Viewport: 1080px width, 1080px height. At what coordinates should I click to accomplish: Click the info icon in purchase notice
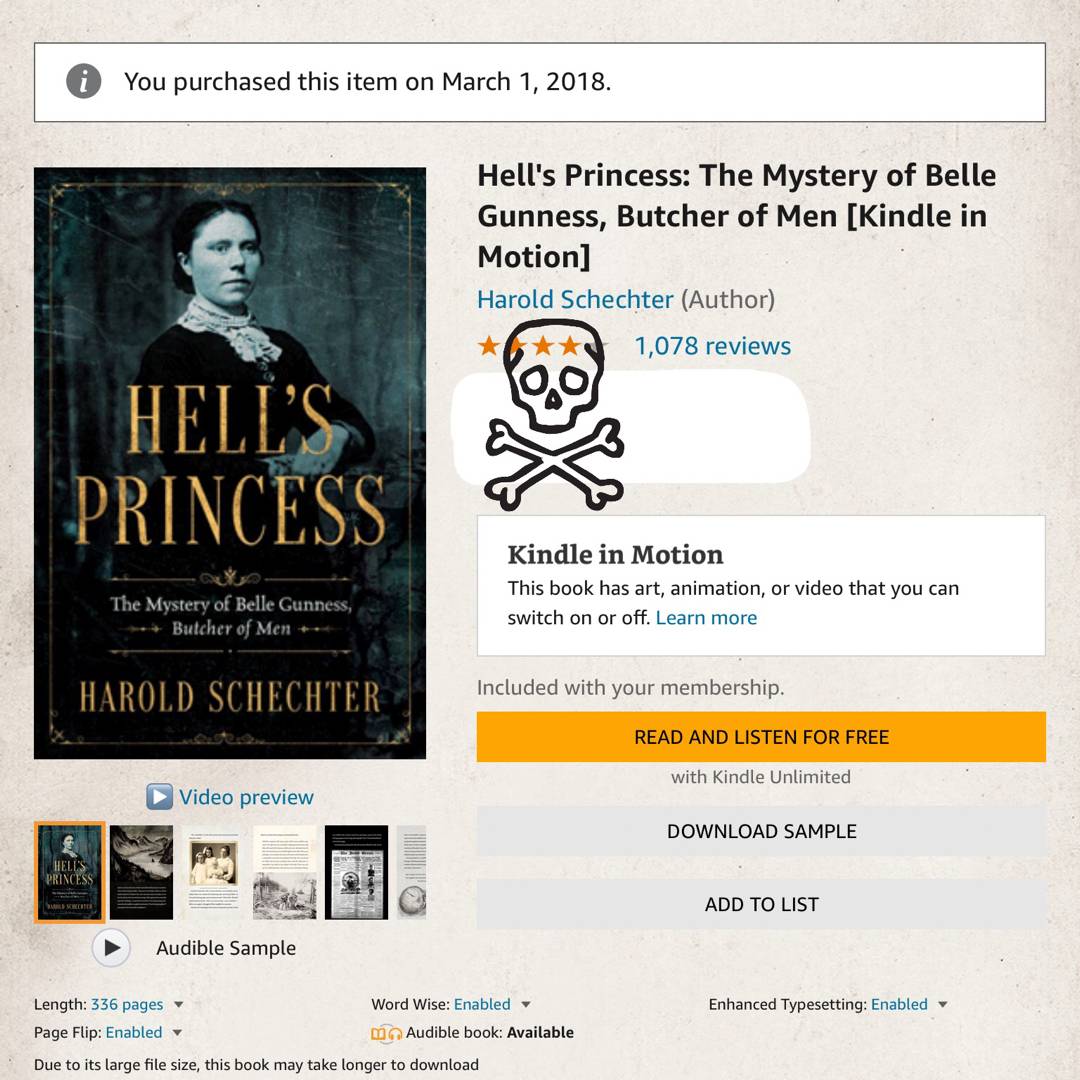coord(84,82)
